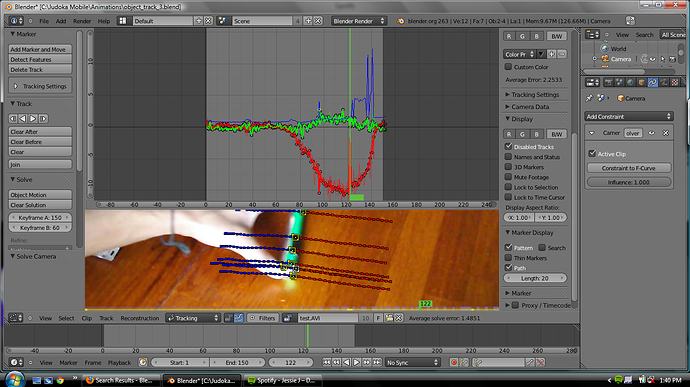Open the Help menu
The height and width of the screenshot is (387, 690).
tap(104, 21)
